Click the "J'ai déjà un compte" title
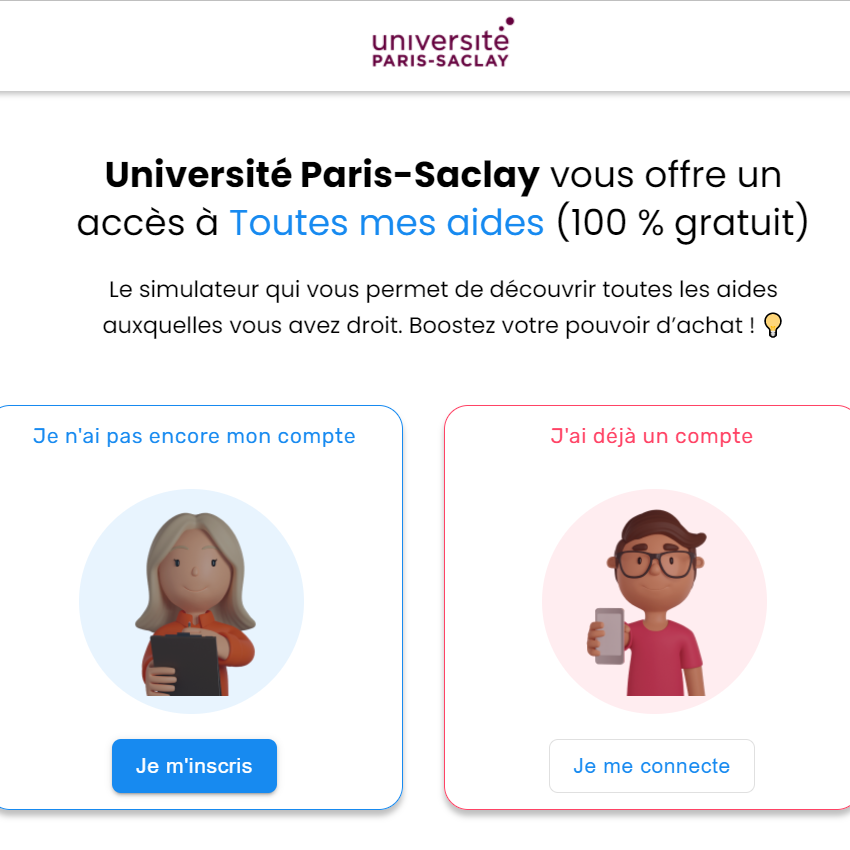Image resolution: width=850 pixels, height=850 pixels. [x=652, y=436]
